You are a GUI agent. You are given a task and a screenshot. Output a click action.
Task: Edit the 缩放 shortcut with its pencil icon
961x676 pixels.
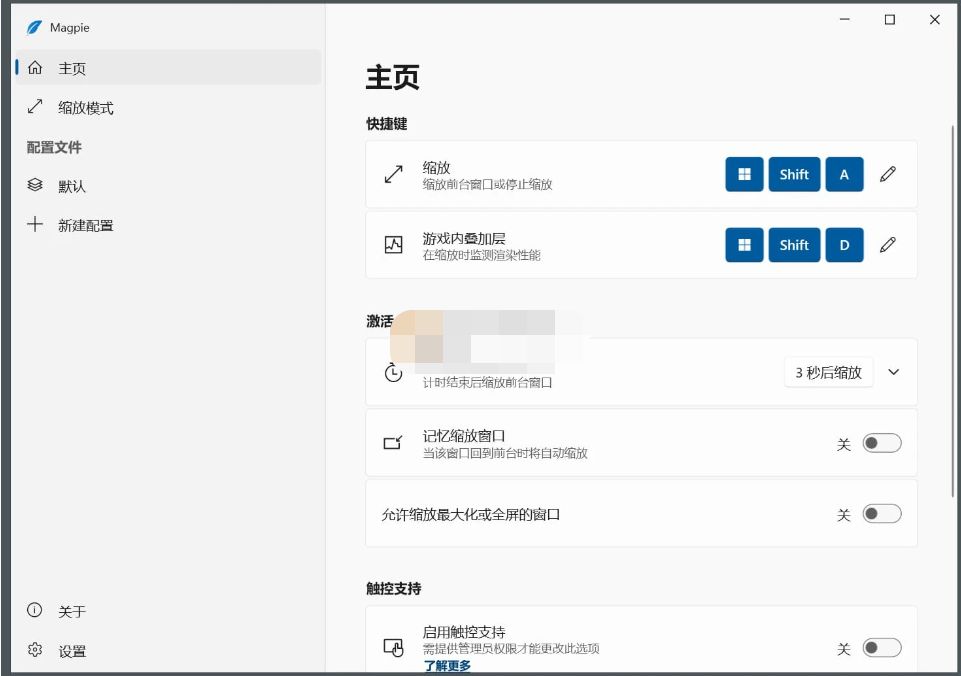(887, 174)
